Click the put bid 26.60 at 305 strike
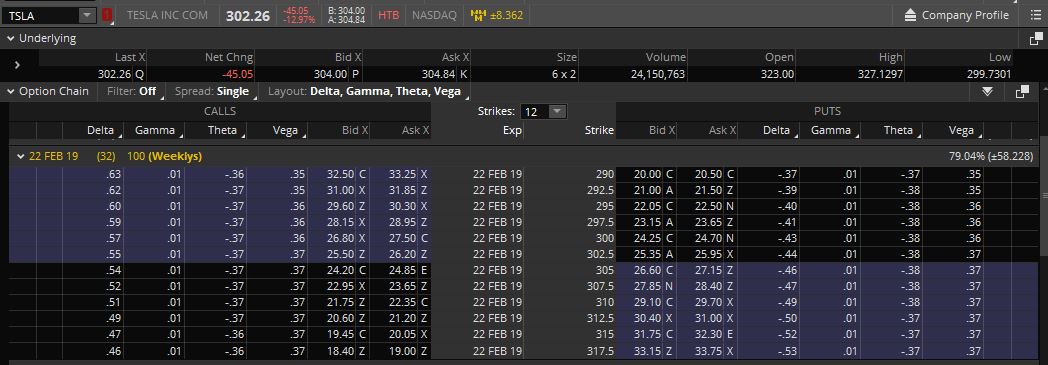 coord(648,270)
